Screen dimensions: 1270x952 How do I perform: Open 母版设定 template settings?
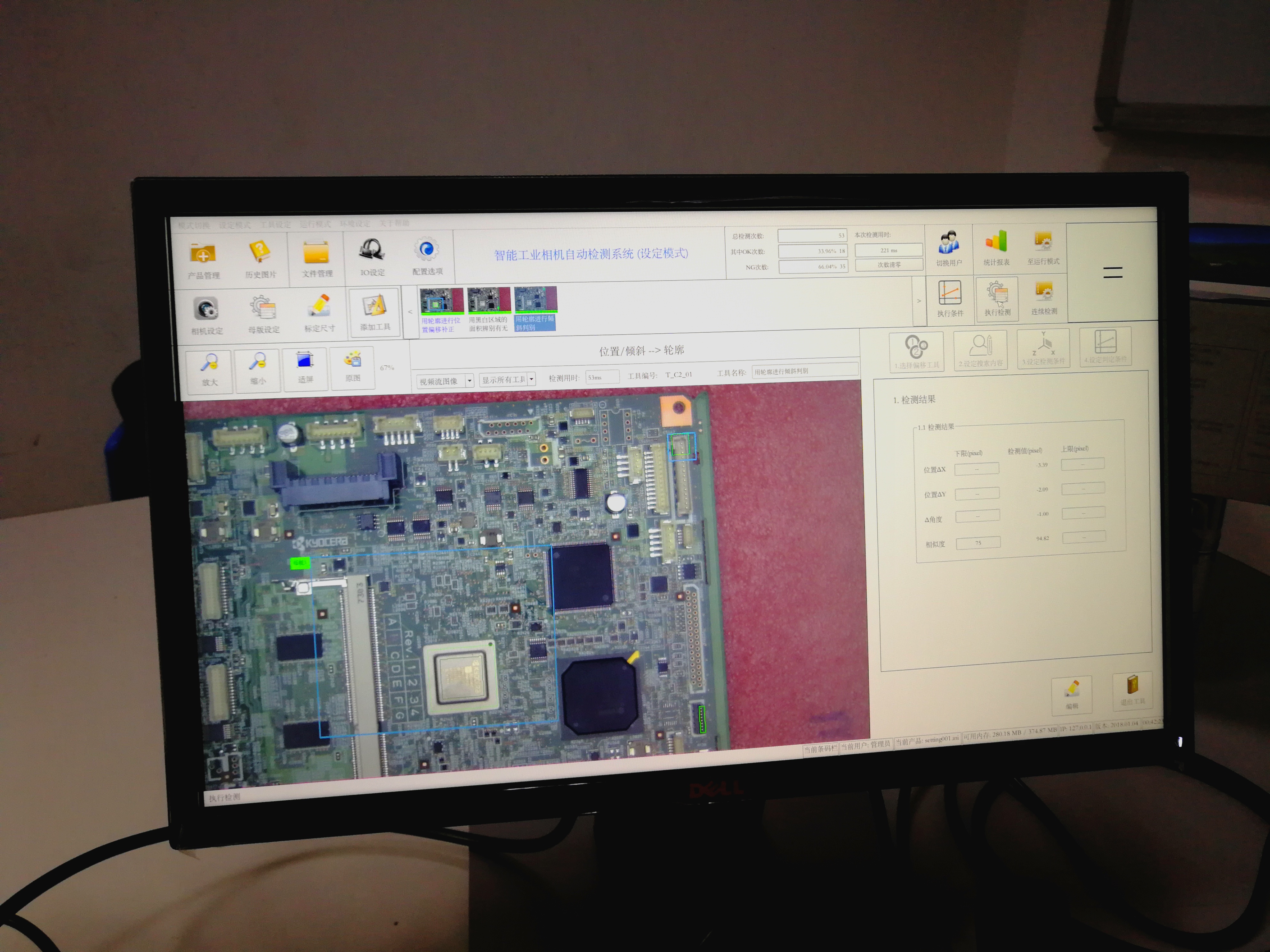tap(263, 314)
